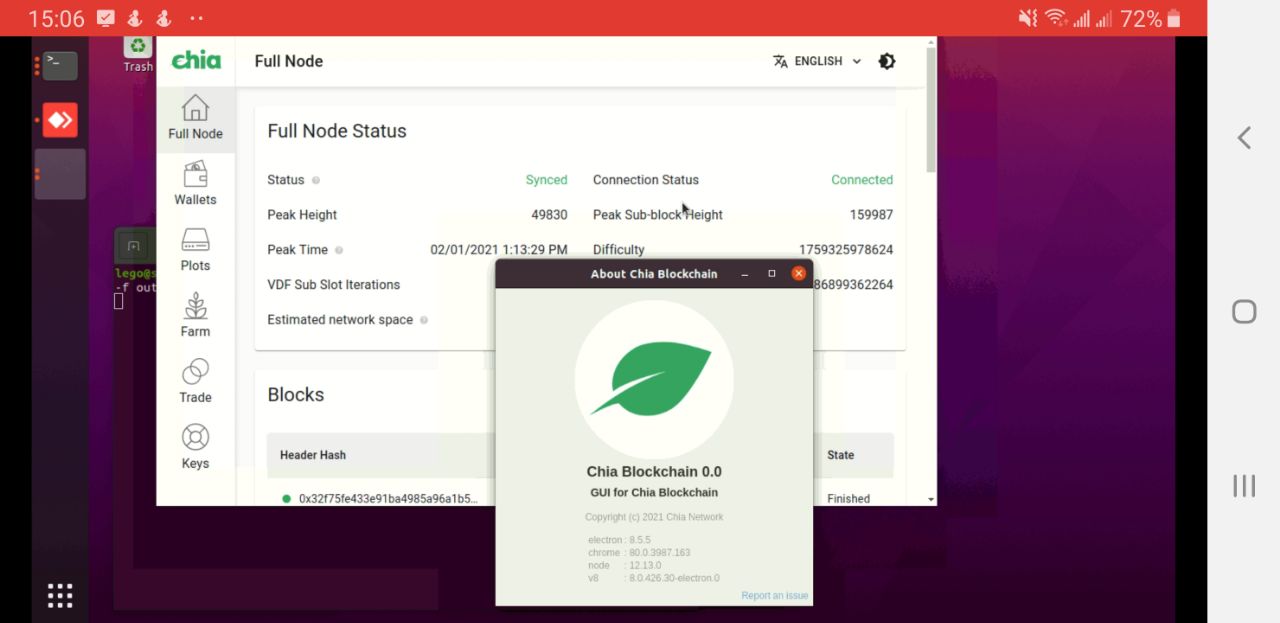The image size is (1280, 623).
Task: Tap the 15:06 clock in status bar
Action: pos(56,18)
